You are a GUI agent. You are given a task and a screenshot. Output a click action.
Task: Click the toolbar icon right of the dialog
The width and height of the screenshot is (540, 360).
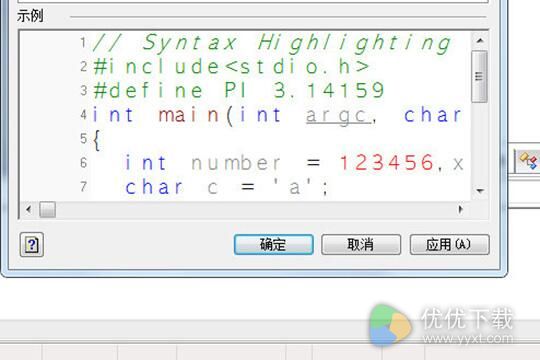click(528, 161)
